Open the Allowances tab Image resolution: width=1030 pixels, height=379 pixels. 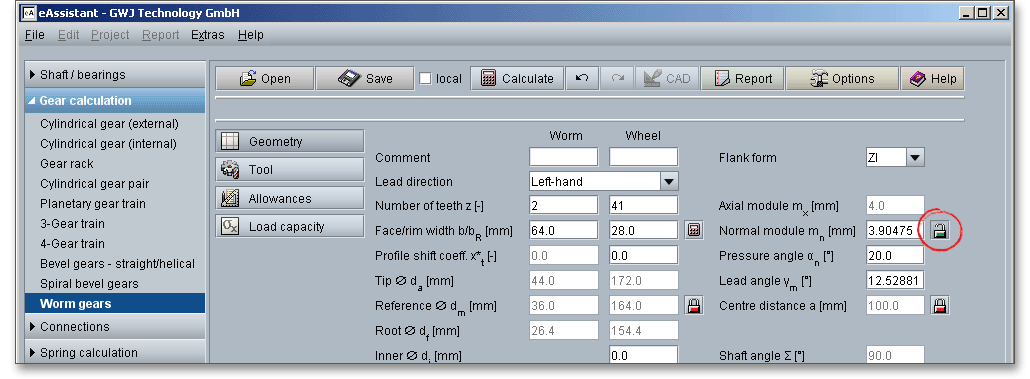(290, 198)
